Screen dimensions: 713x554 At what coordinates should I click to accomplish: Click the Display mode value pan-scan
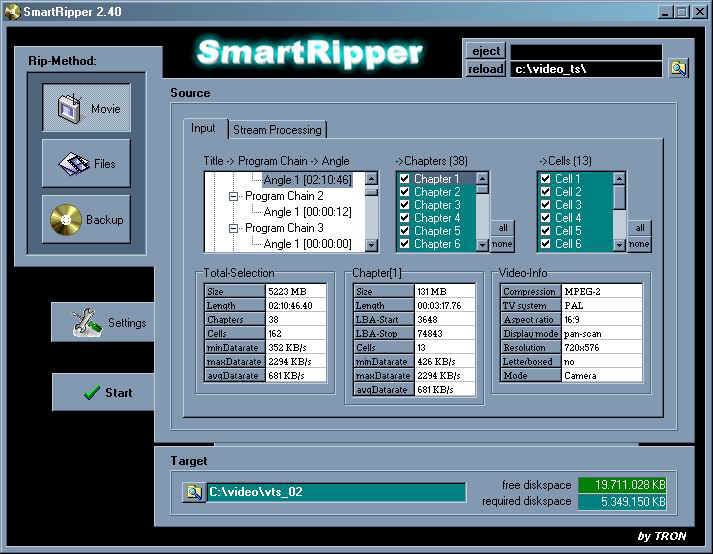coord(602,334)
